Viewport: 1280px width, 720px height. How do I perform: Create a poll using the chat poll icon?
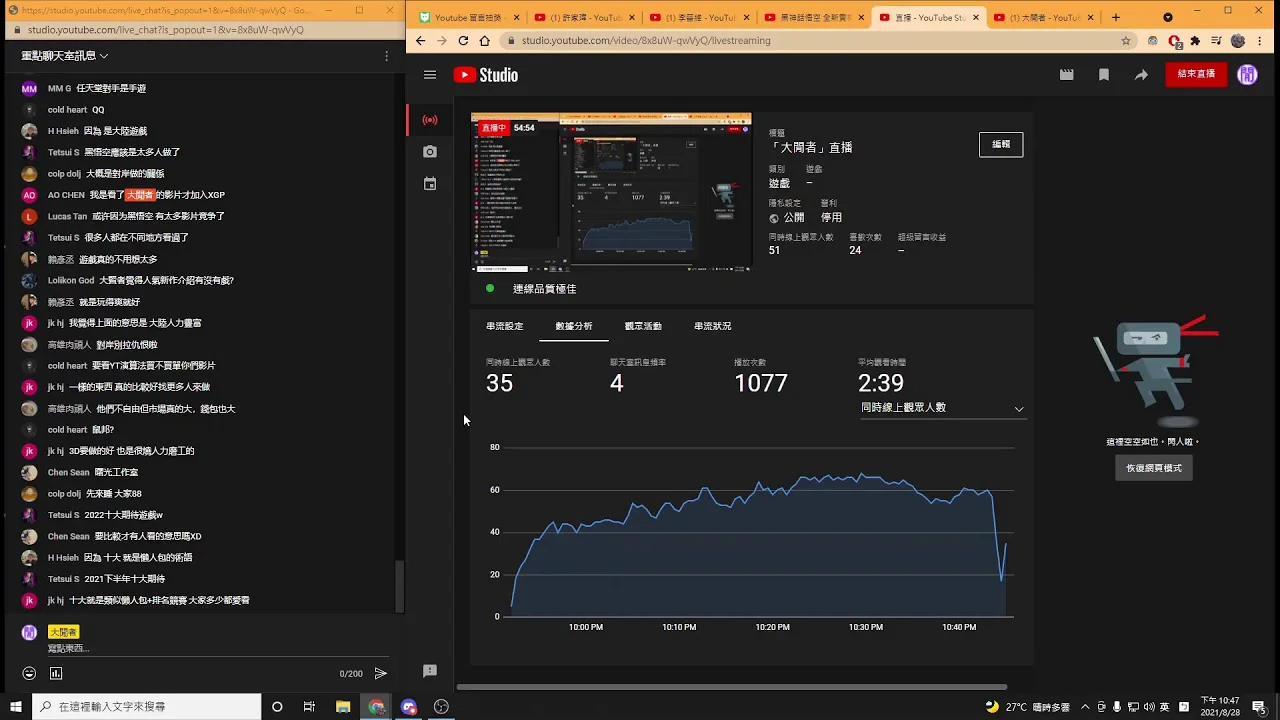tap(56, 674)
